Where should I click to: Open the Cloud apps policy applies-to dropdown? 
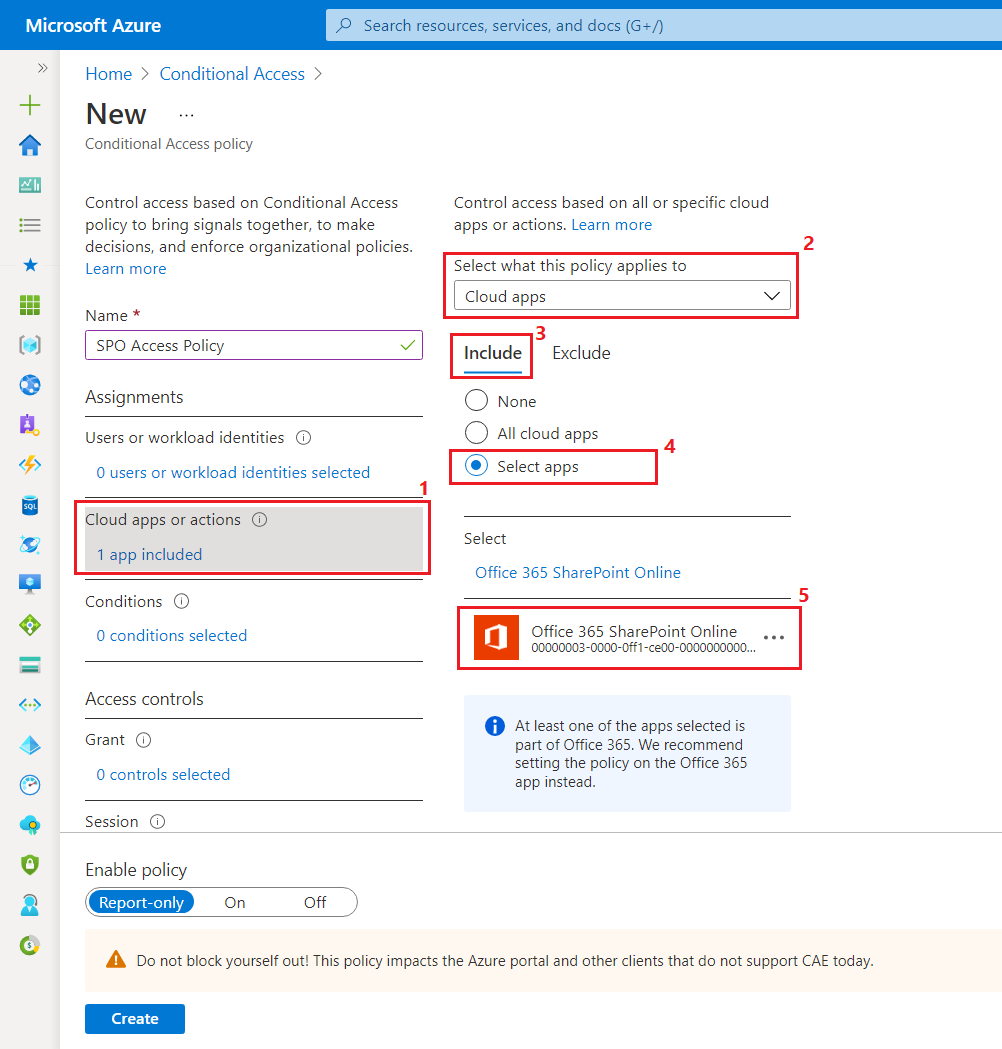[x=622, y=296]
